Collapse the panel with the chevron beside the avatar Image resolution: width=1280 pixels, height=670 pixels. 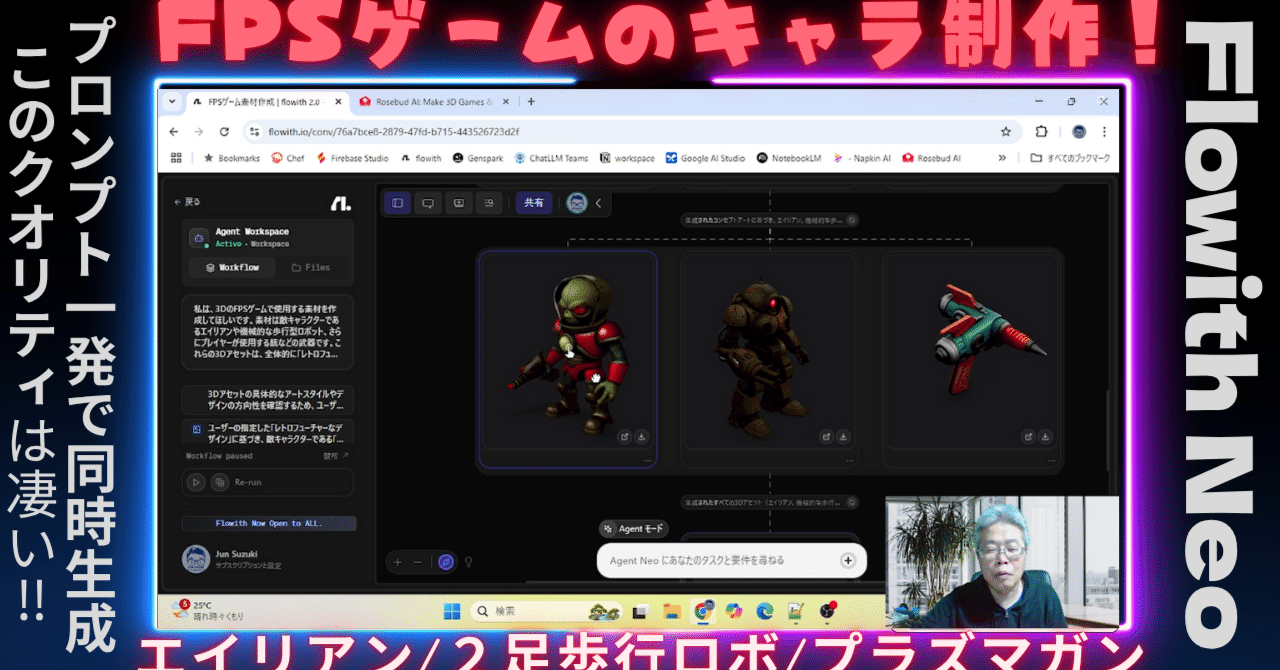[597, 203]
